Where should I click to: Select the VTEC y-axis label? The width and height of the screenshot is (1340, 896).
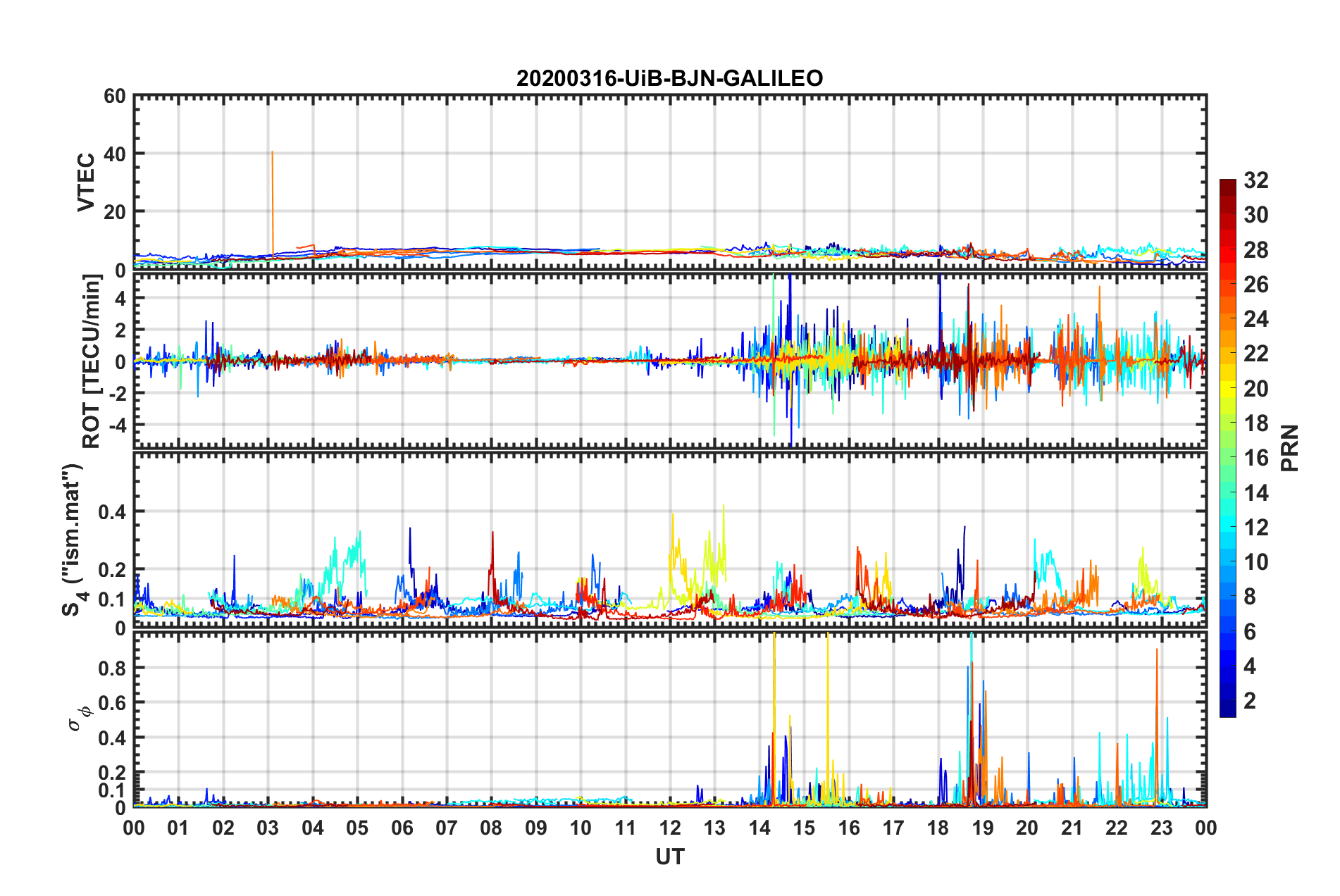click(86, 182)
